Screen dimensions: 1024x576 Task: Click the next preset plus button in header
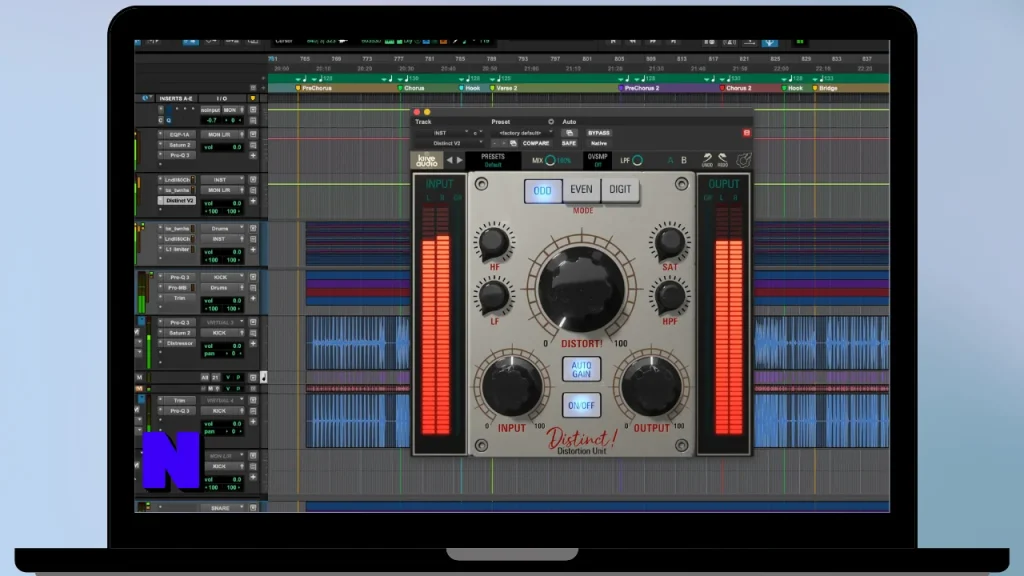pos(504,143)
